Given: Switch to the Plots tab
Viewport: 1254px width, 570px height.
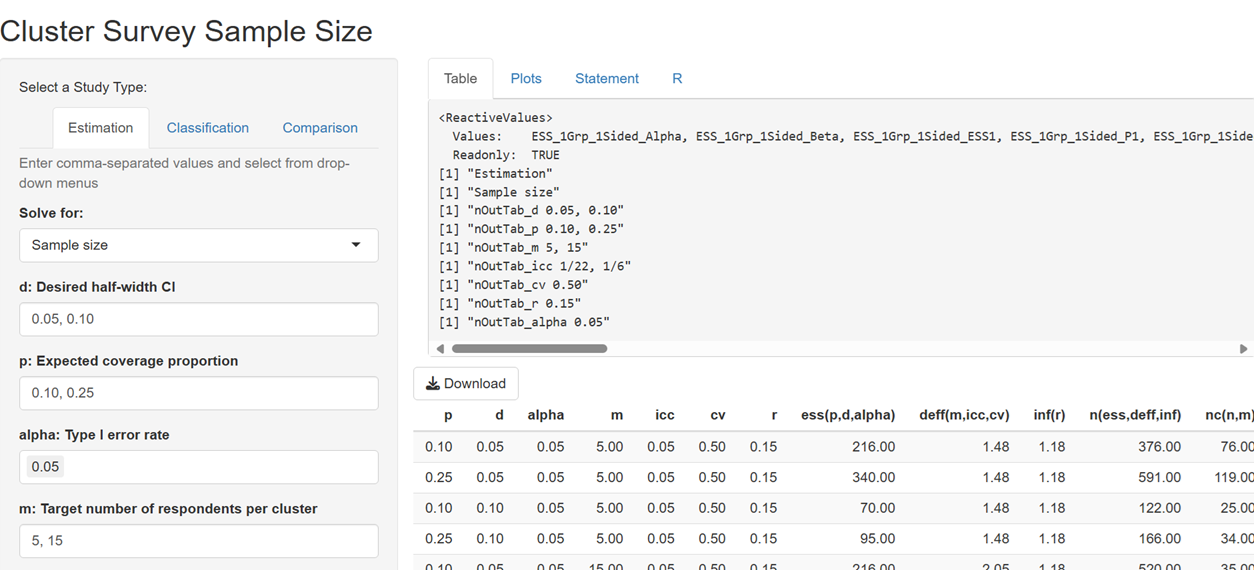Looking at the screenshot, I should [x=526, y=78].
